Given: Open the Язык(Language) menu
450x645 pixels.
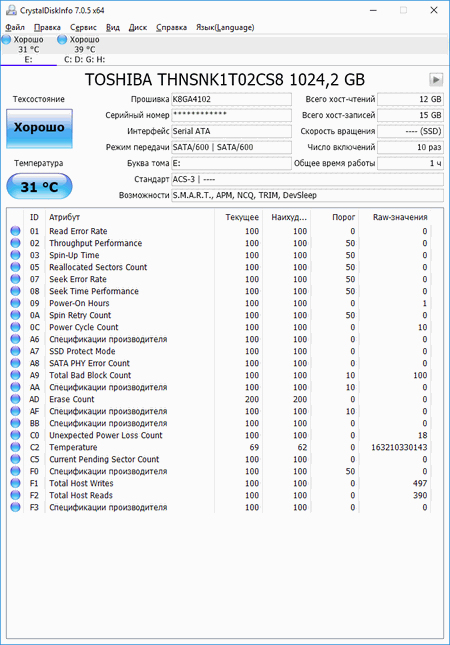Looking at the screenshot, I should (x=225, y=28).
